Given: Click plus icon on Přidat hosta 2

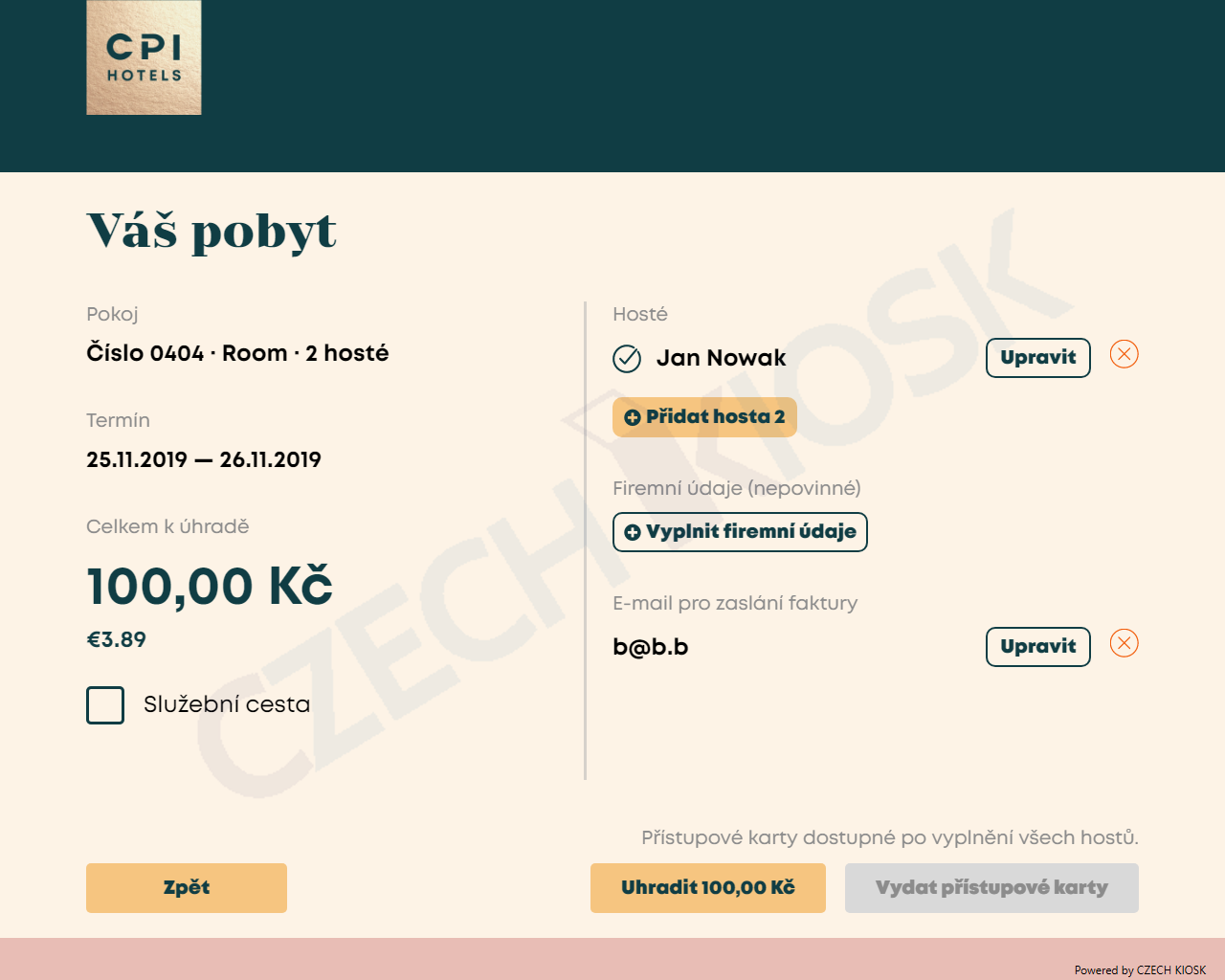Looking at the screenshot, I should coord(632,417).
